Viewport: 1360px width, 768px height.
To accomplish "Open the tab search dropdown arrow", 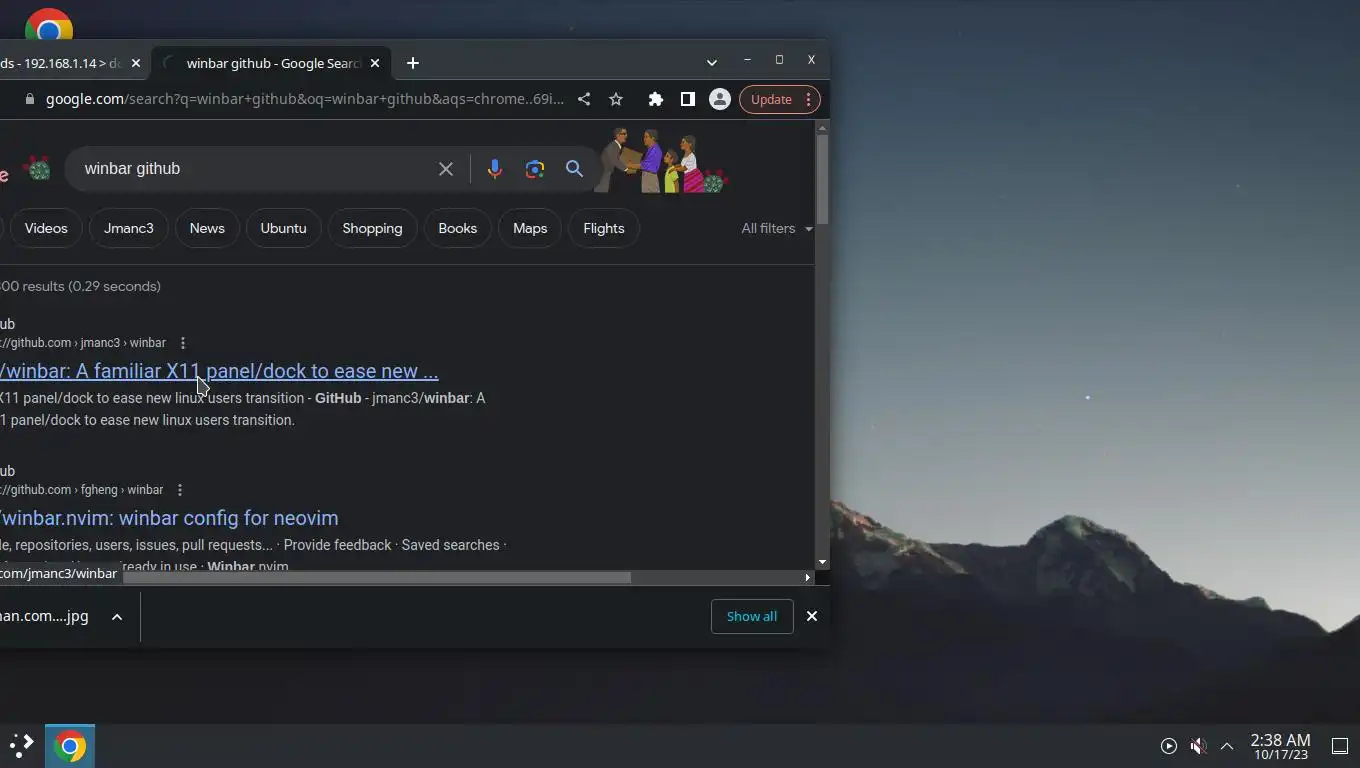I will [711, 62].
